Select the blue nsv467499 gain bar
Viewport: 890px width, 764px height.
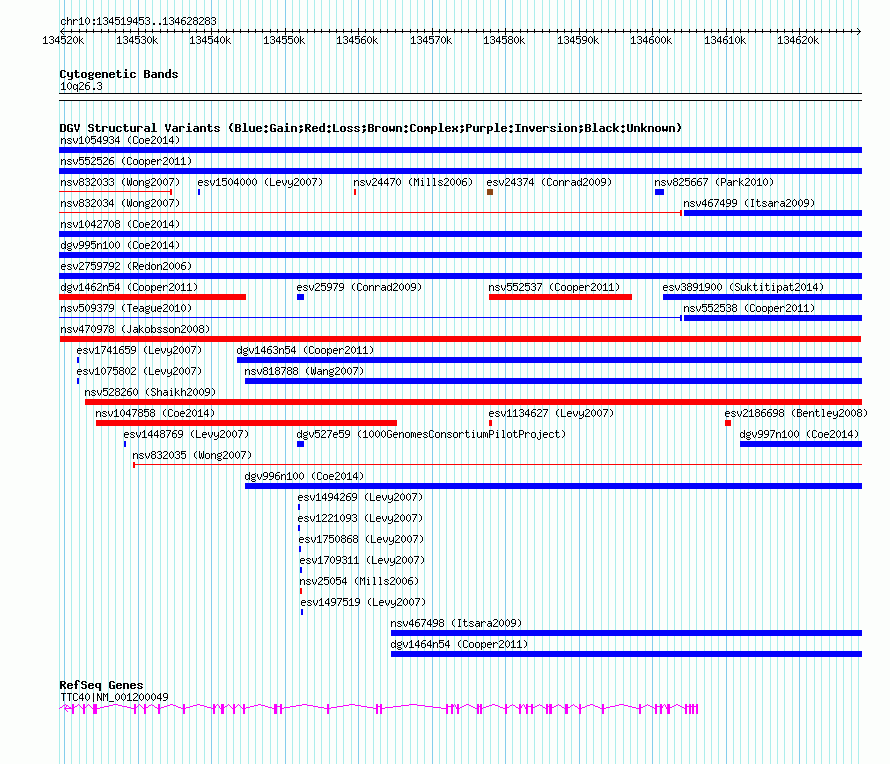pos(773,213)
